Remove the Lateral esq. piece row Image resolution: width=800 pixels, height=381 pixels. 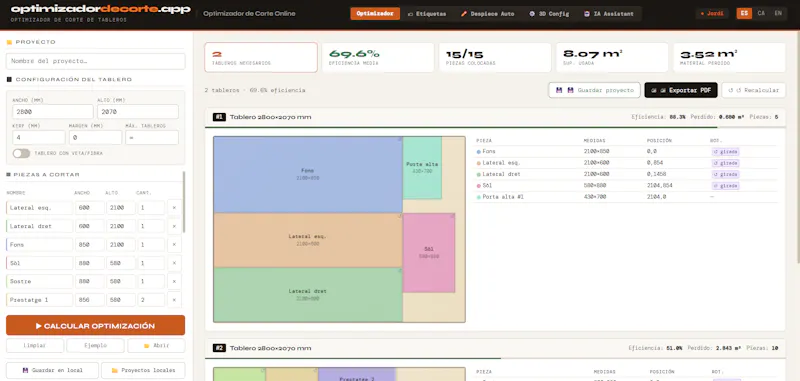click(x=174, y=208)
